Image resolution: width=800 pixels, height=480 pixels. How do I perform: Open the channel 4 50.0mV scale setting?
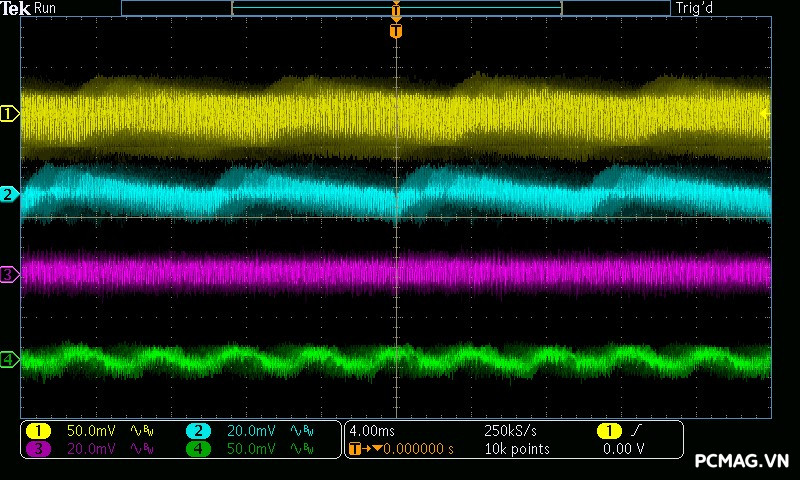250,449
